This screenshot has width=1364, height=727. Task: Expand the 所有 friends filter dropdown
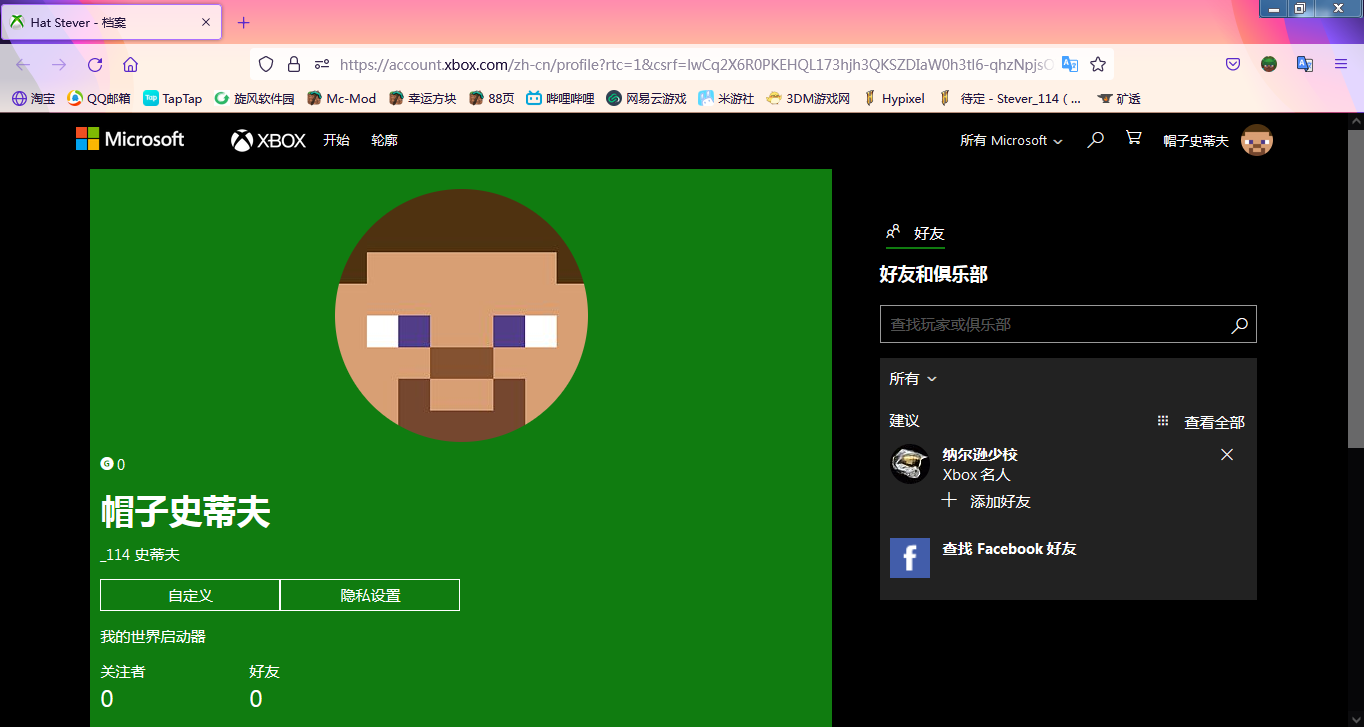pos(913,379)
